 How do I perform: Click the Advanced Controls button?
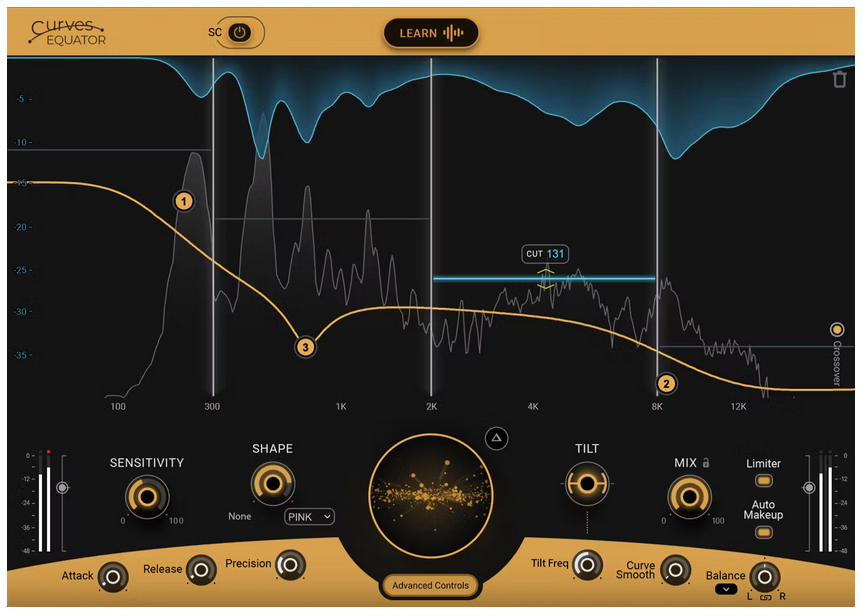pyautogui.click(x=430, y=585)
